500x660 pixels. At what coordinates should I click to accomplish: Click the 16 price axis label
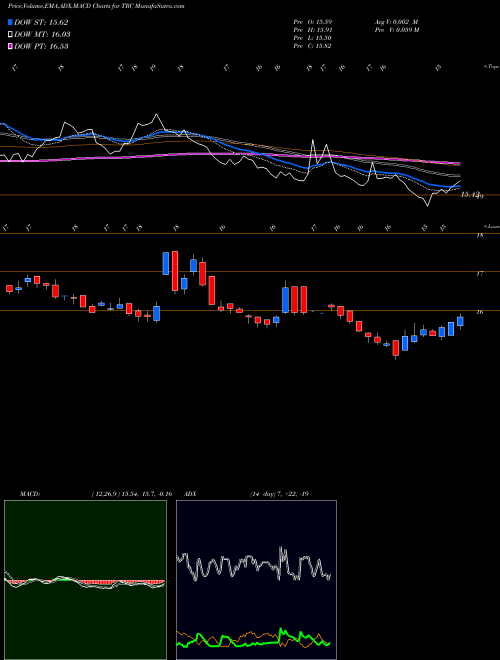point(479,312)
